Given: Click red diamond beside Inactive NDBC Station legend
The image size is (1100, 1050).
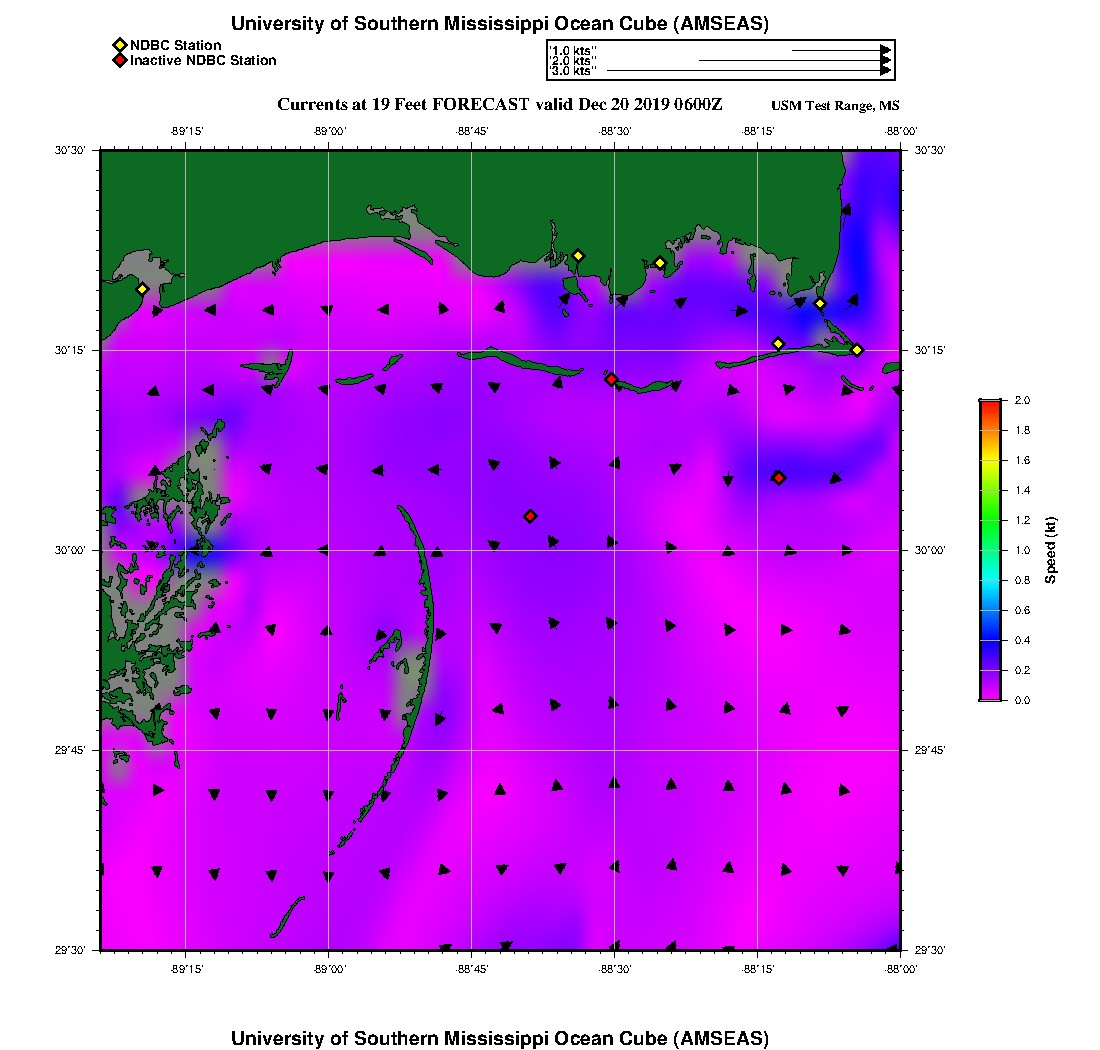Looking at the screenshot, I should point(119,61).
